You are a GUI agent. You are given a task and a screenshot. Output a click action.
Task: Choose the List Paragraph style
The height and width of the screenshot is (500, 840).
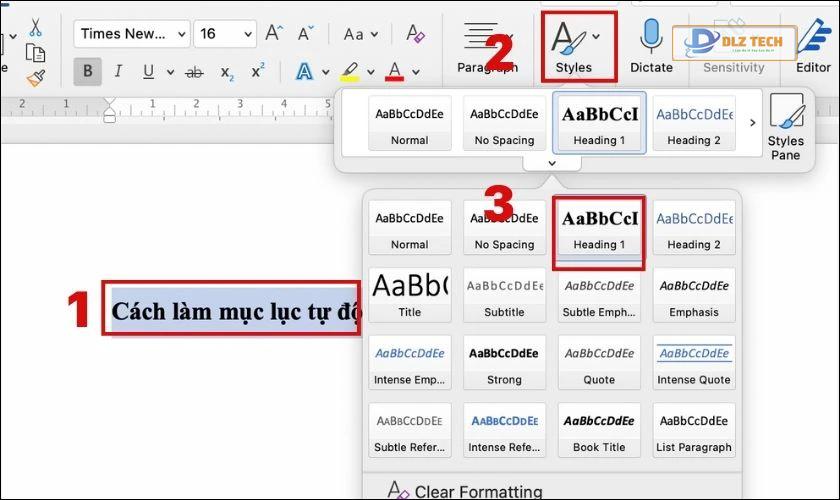[694, 430]
